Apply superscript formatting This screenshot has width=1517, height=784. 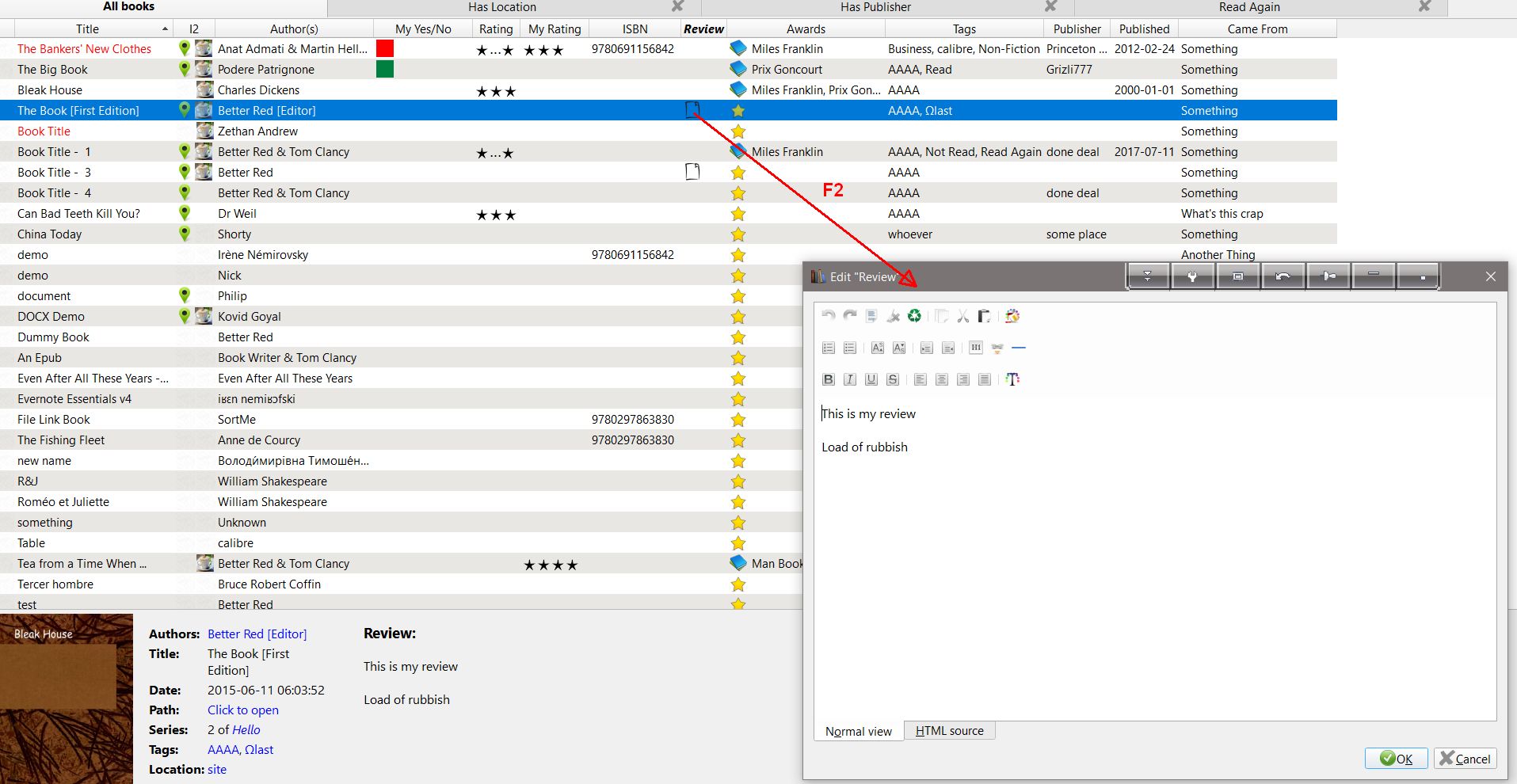click(878, 348)
